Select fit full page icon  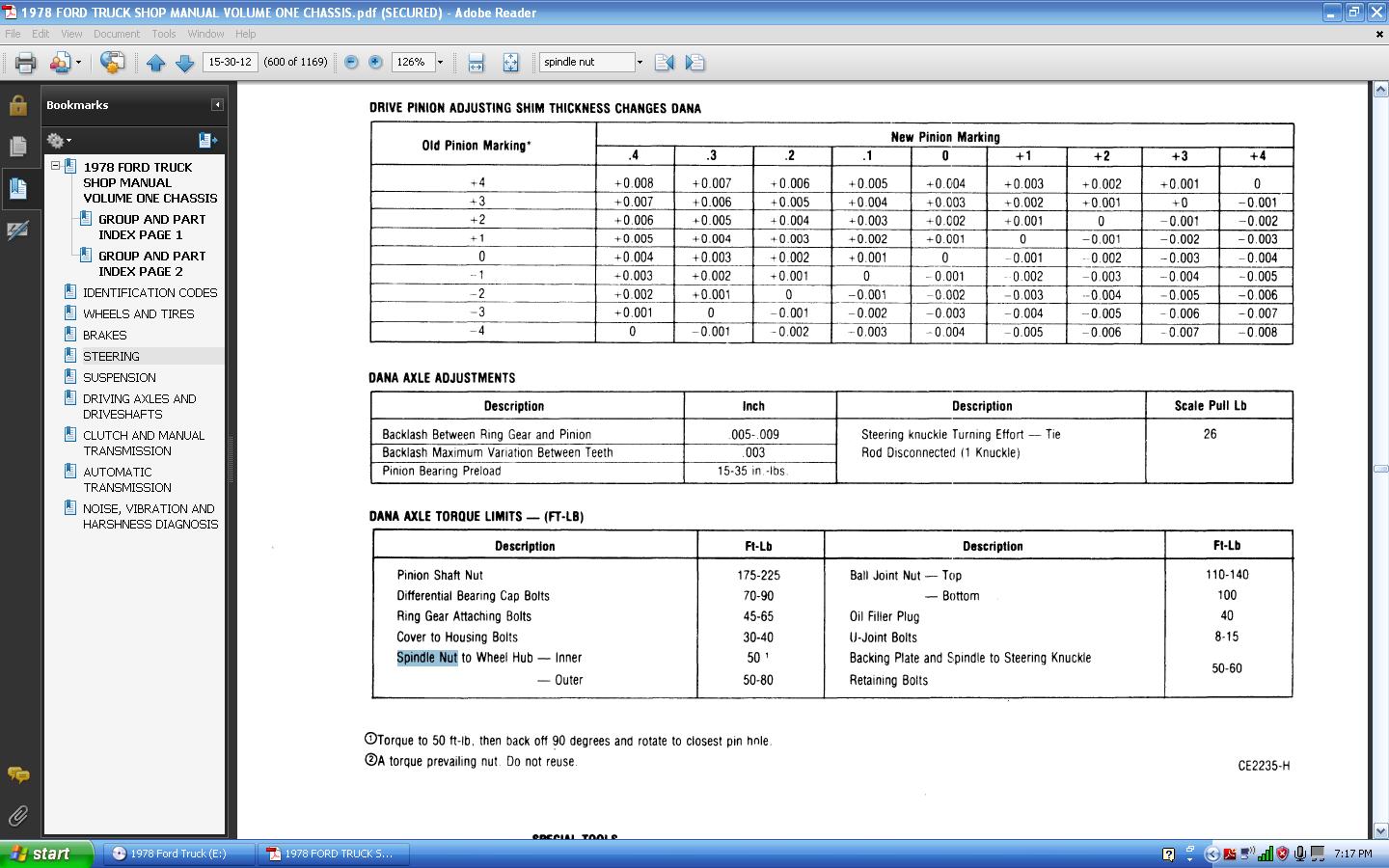(510, 63)
